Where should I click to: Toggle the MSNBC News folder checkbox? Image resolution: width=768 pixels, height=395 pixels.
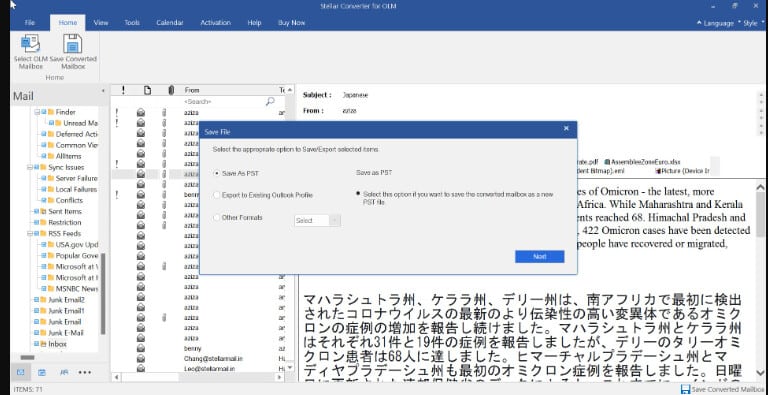tap(43, 289)
